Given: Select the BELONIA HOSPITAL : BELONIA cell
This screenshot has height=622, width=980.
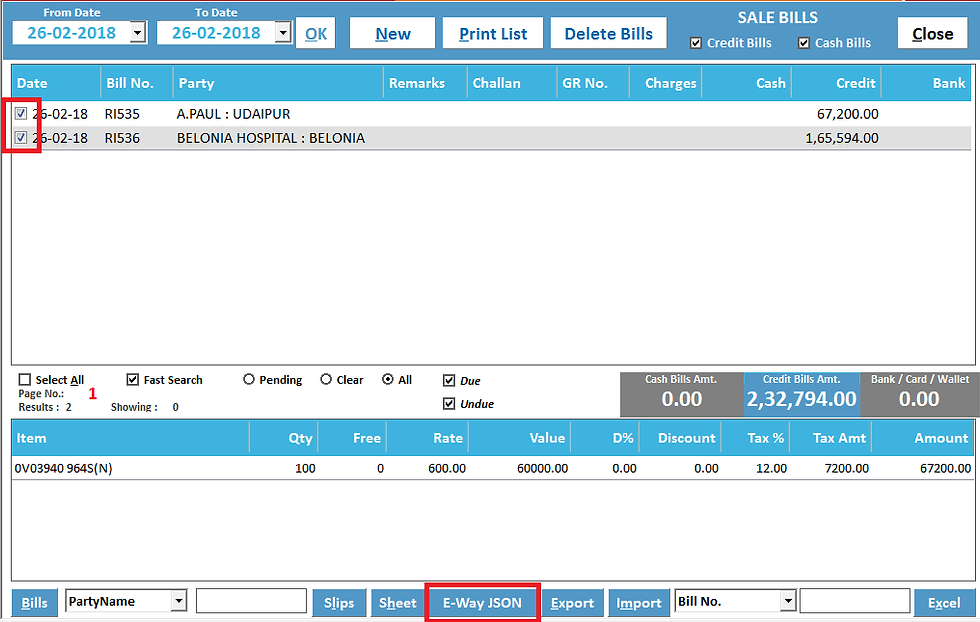Looking at the screenshot, I should [x=271, y=138].
